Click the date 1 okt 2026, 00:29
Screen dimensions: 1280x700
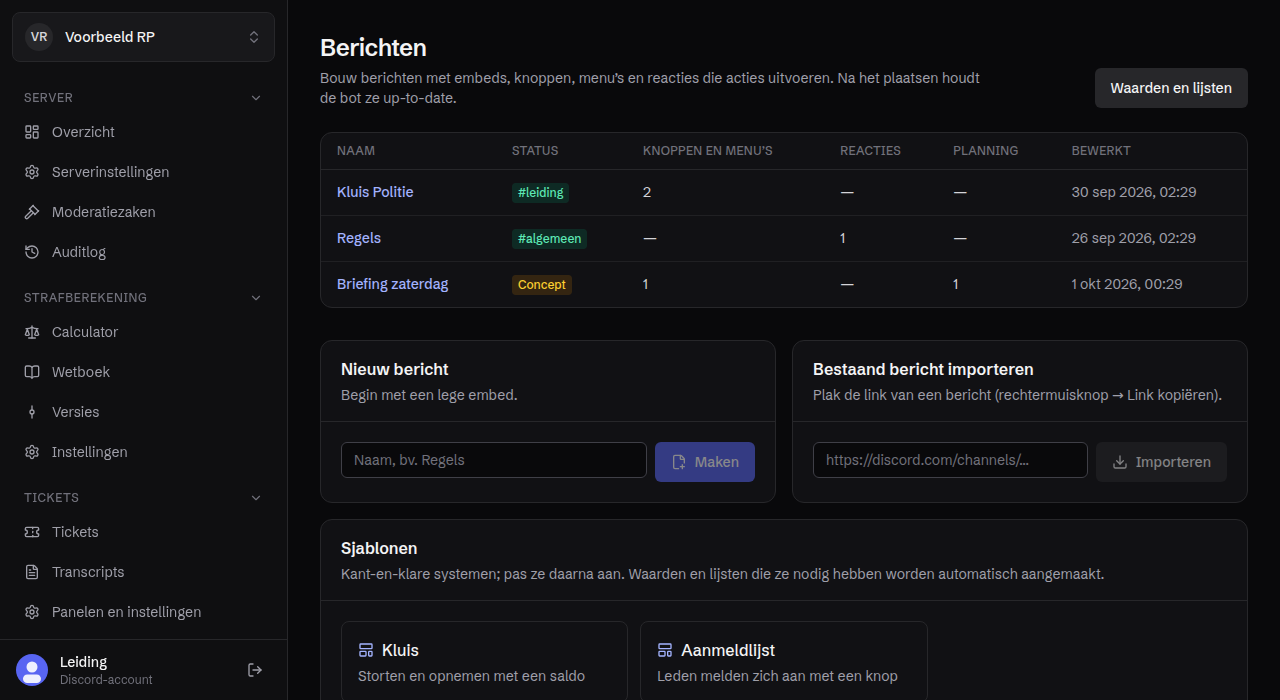click(1127, 284)
